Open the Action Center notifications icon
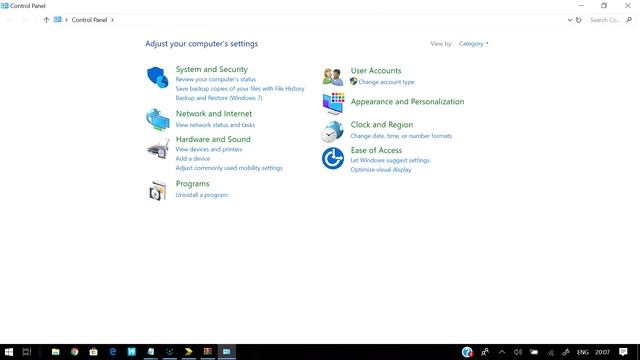640x360 pixels. pos(623,352)
